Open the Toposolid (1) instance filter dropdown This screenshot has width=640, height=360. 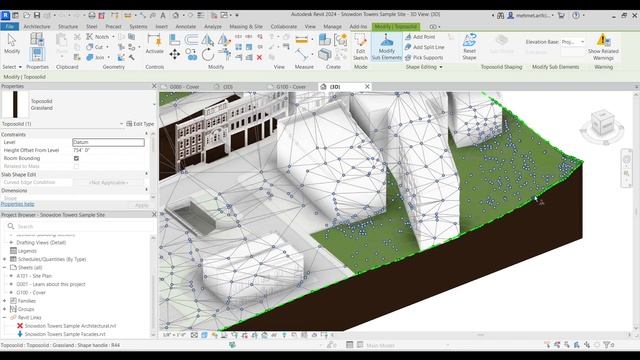click(122, 124)
